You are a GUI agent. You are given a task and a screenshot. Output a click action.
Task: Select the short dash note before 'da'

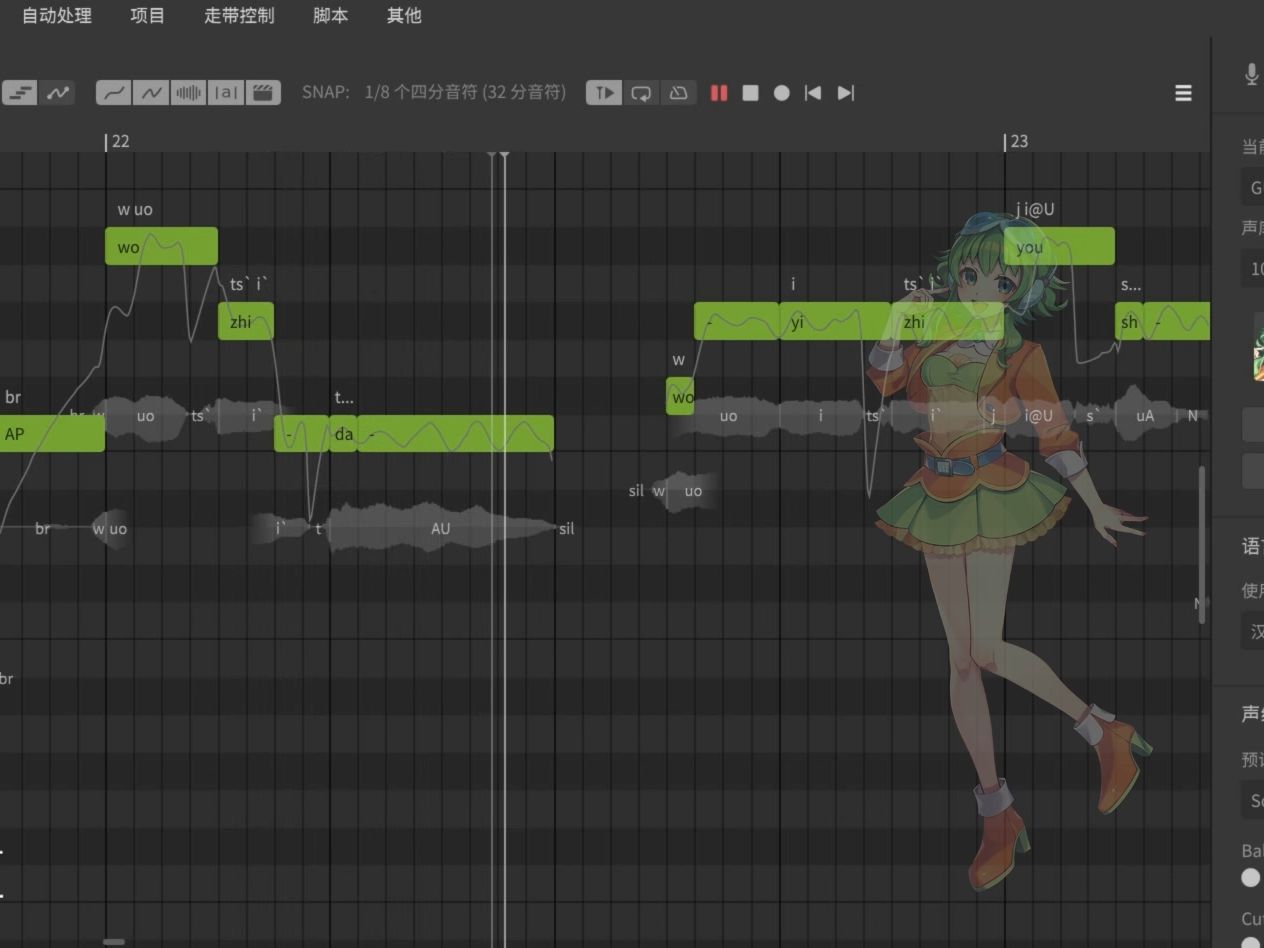(x=301, y=433)
